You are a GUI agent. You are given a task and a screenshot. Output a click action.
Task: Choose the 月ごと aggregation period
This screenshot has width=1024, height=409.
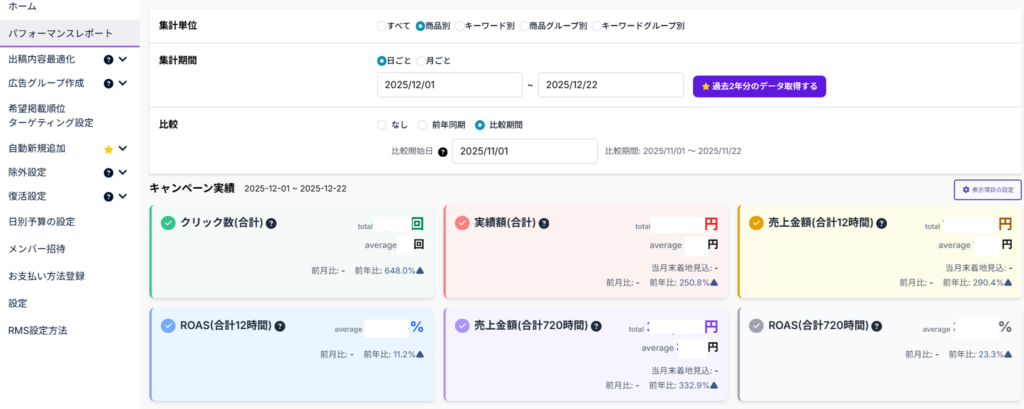click(422, 60)
